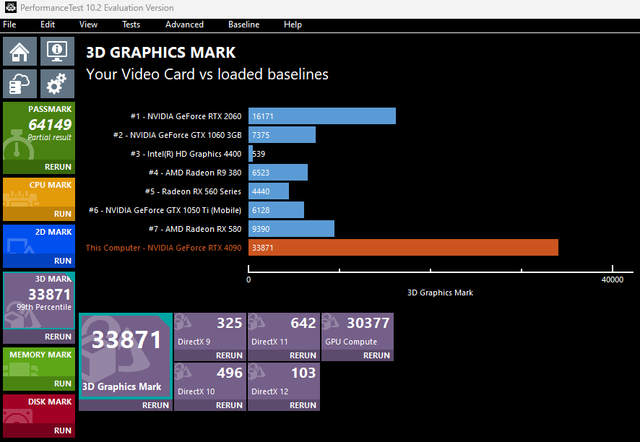Image resolution: width=640 pixels, height=442 pixels.
Task: Select '#7 - AMD Radeon RX 580' label
Action: tap(195, 229)
